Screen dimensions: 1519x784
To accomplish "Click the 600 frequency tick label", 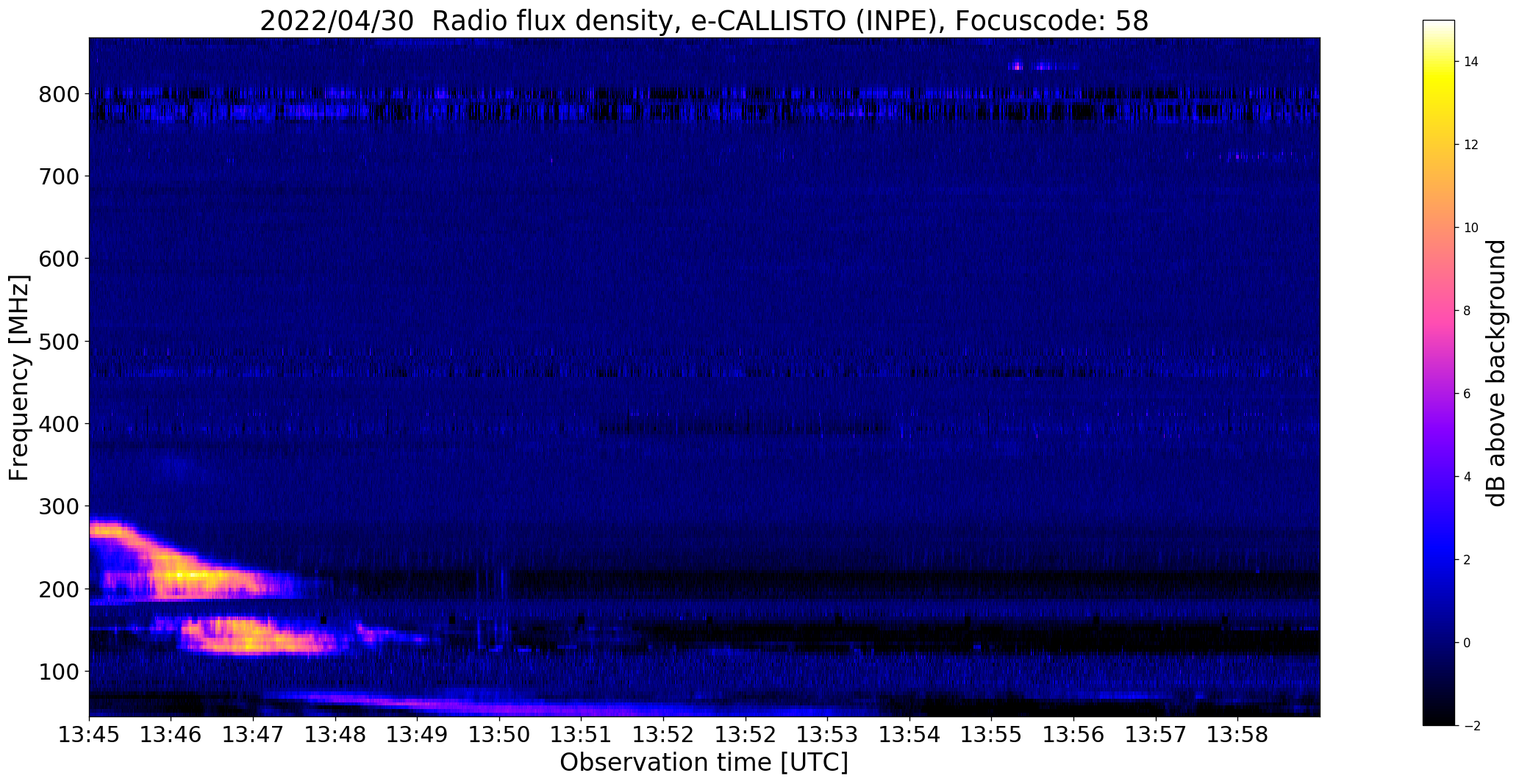I will tap(58, 259).
